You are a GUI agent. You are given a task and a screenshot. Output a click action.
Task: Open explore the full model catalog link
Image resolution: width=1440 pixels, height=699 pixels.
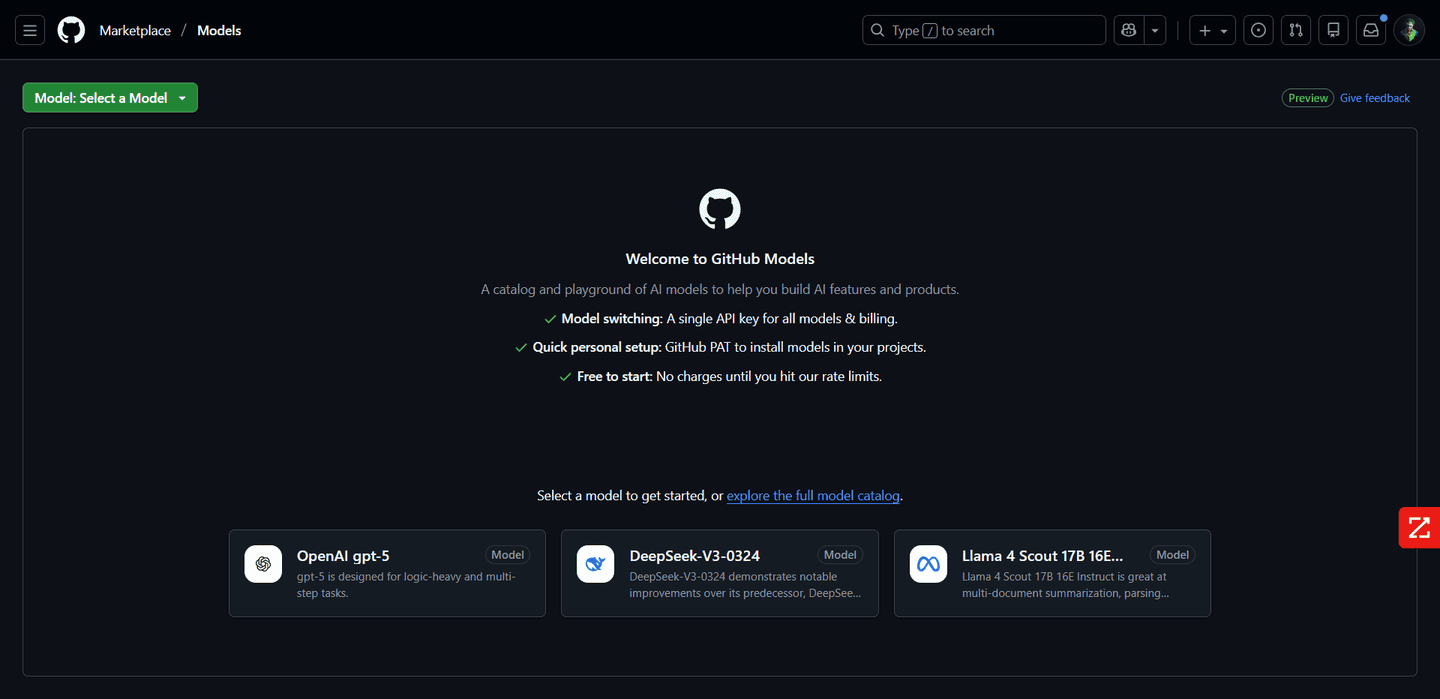click(813, 496)
